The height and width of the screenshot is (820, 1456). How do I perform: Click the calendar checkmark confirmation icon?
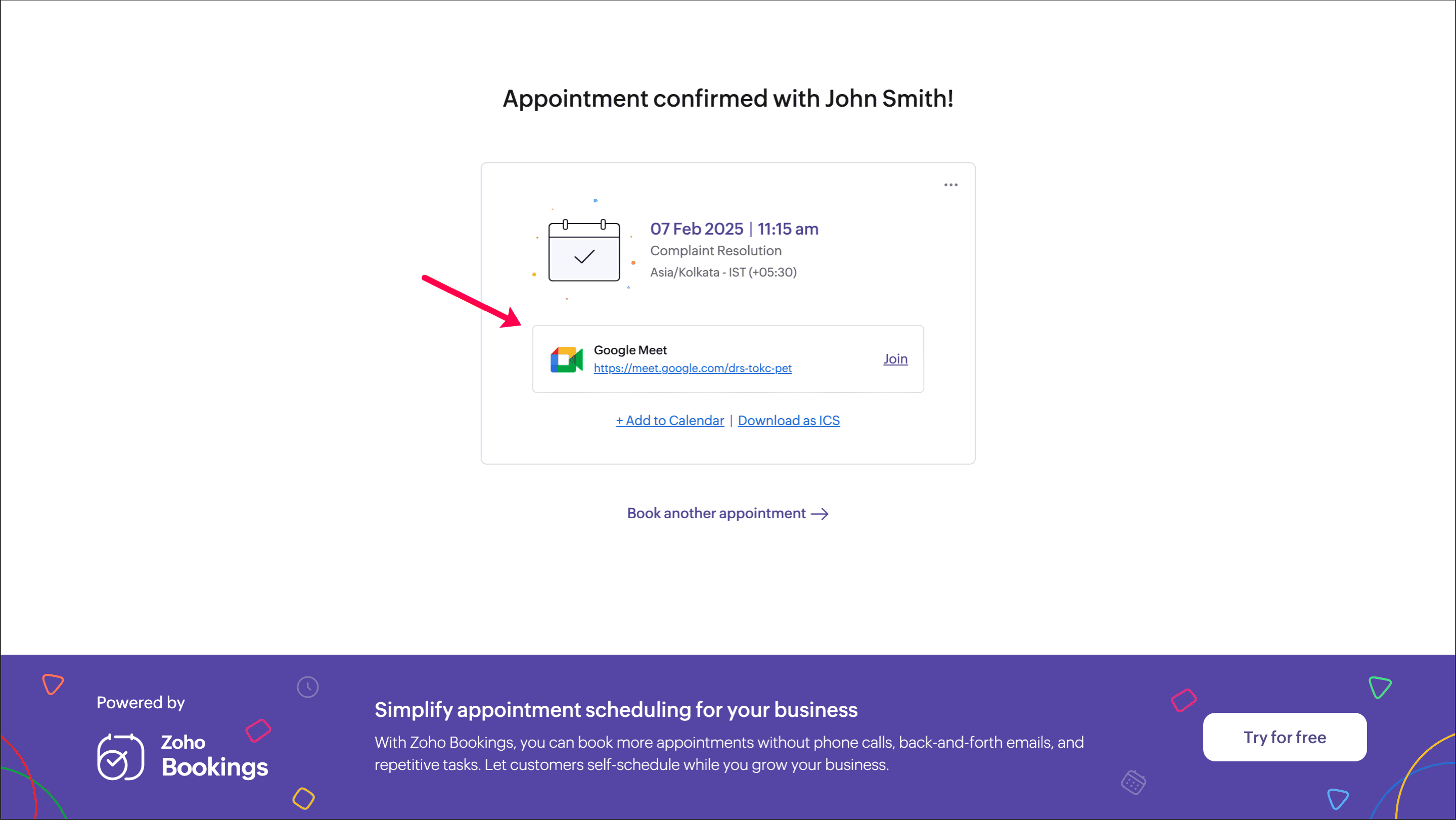584,251
